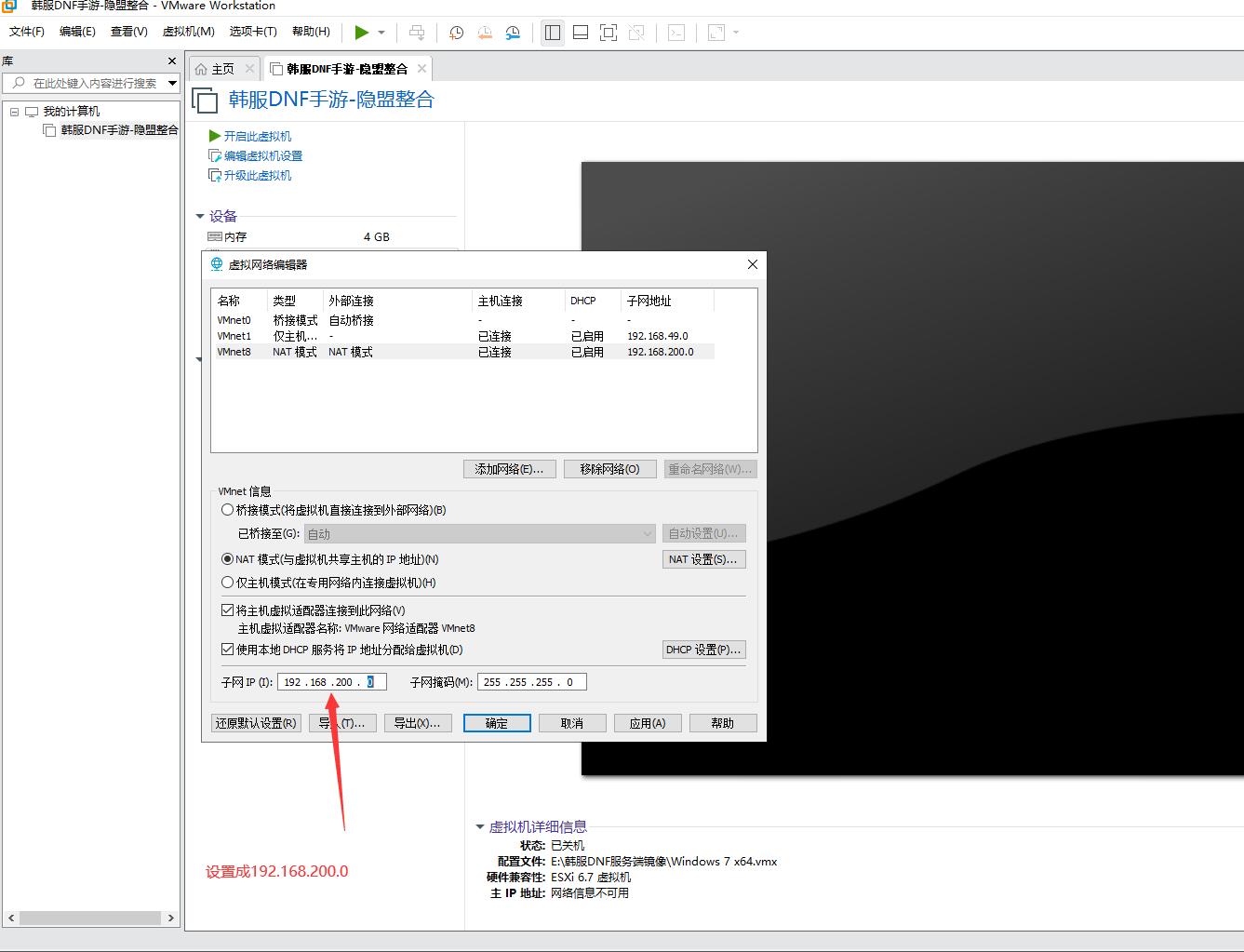Toggle the thumbnail bar view icon
The image size is (1244, 952).
[581, 33]
